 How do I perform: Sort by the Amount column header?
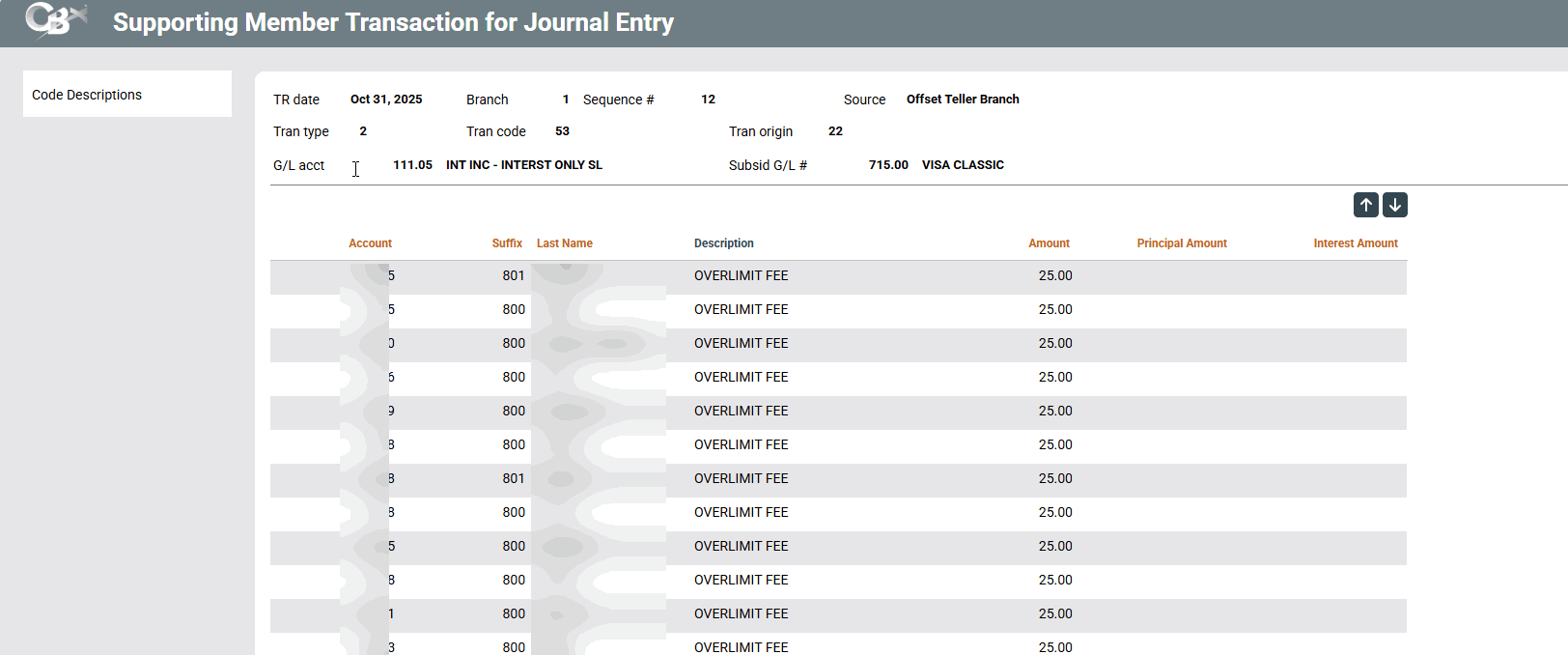pyautogui.click(x=1049, y=243)
